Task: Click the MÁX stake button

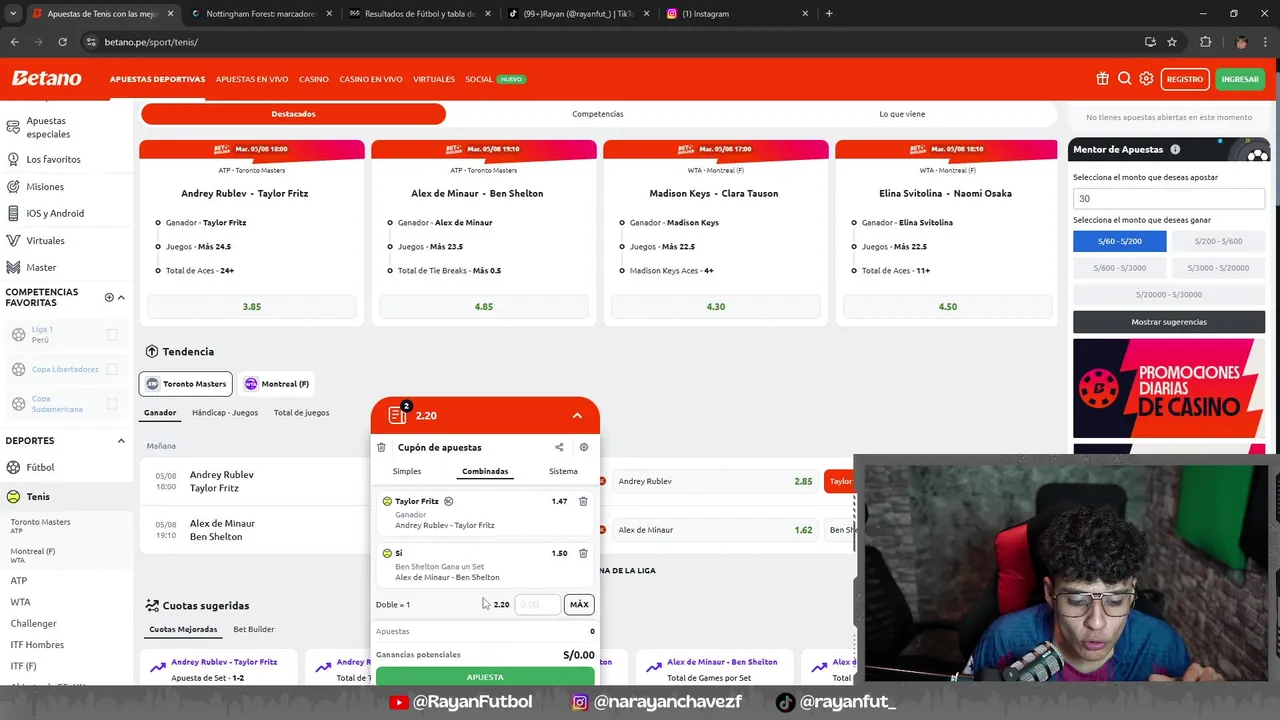Action: [579, 604]
